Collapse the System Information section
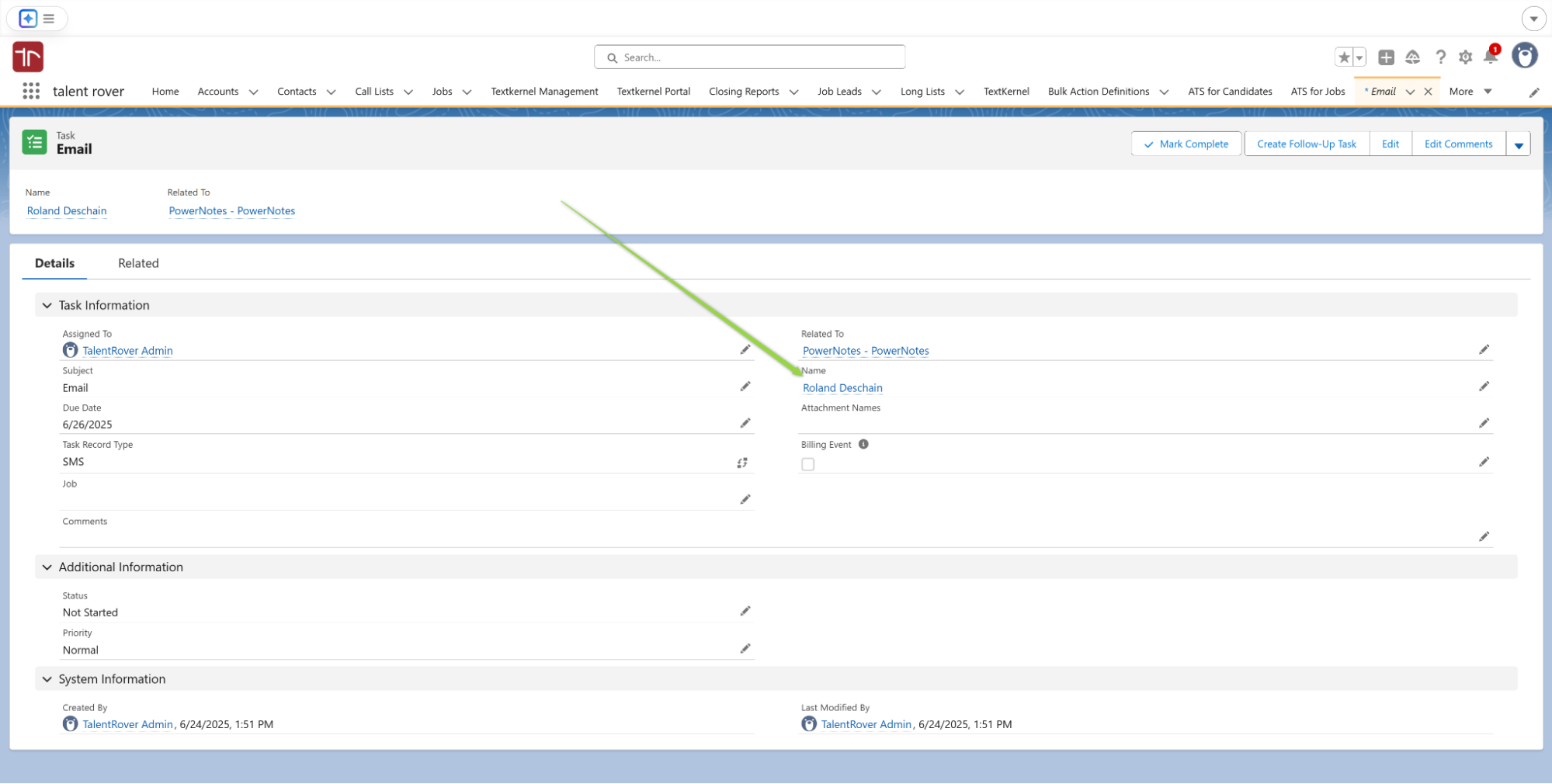Viewport: 1552px width, 784px height. 47,679
